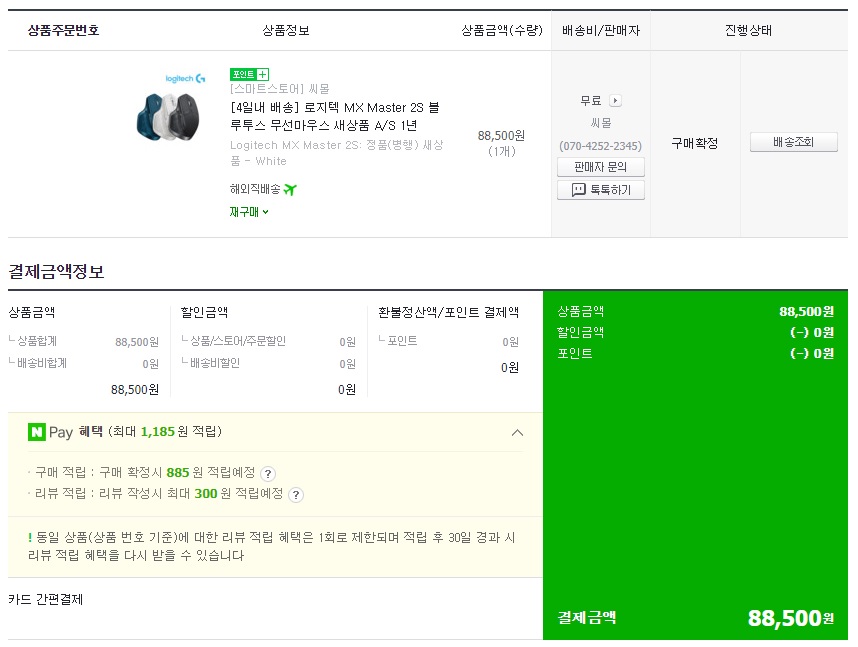This screenshot has width=858, height=647.
Task: Click the green 포인트 plus badge
Action: pyautogui.click(x=249, y=74)
